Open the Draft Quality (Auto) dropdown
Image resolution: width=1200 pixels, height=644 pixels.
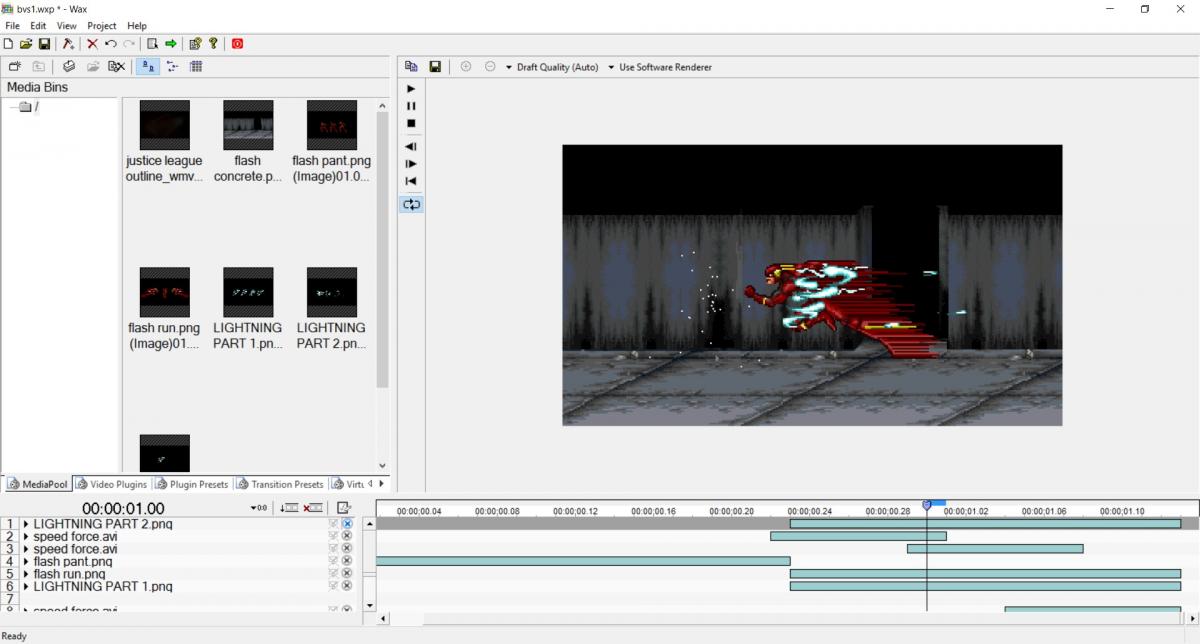tap(552, 67)
